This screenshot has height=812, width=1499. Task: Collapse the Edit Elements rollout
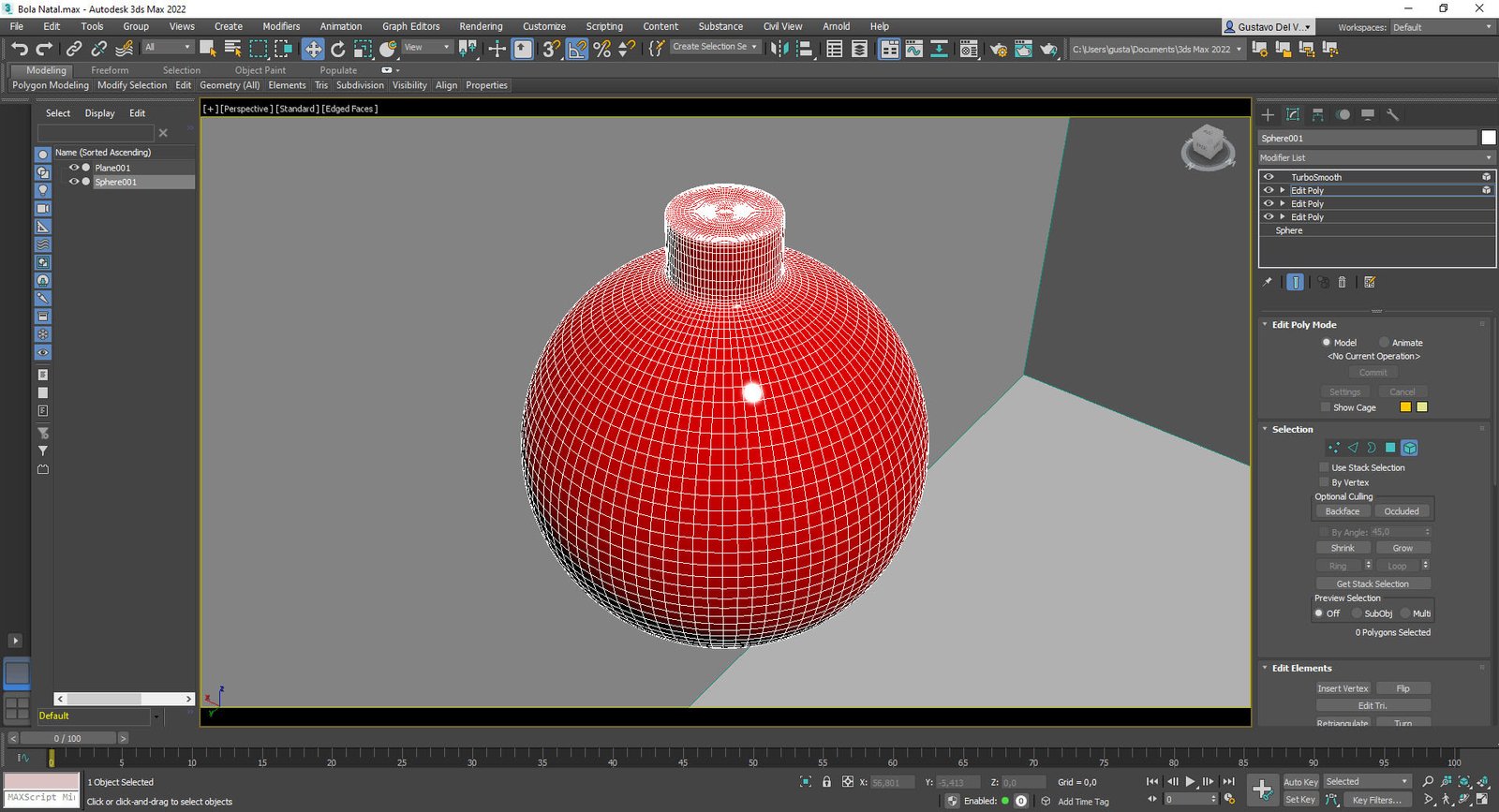coord(1265,668)
